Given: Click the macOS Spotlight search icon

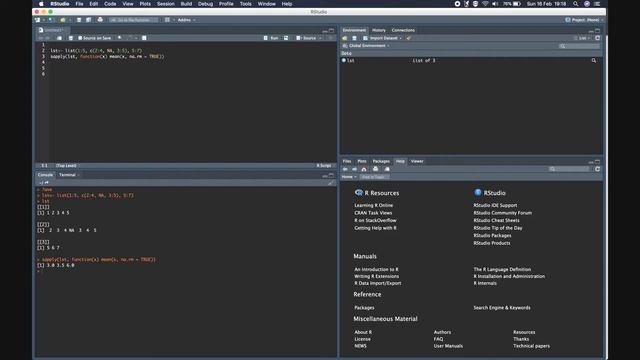Looking at the screenshot, I should click(x=576, y=4).
